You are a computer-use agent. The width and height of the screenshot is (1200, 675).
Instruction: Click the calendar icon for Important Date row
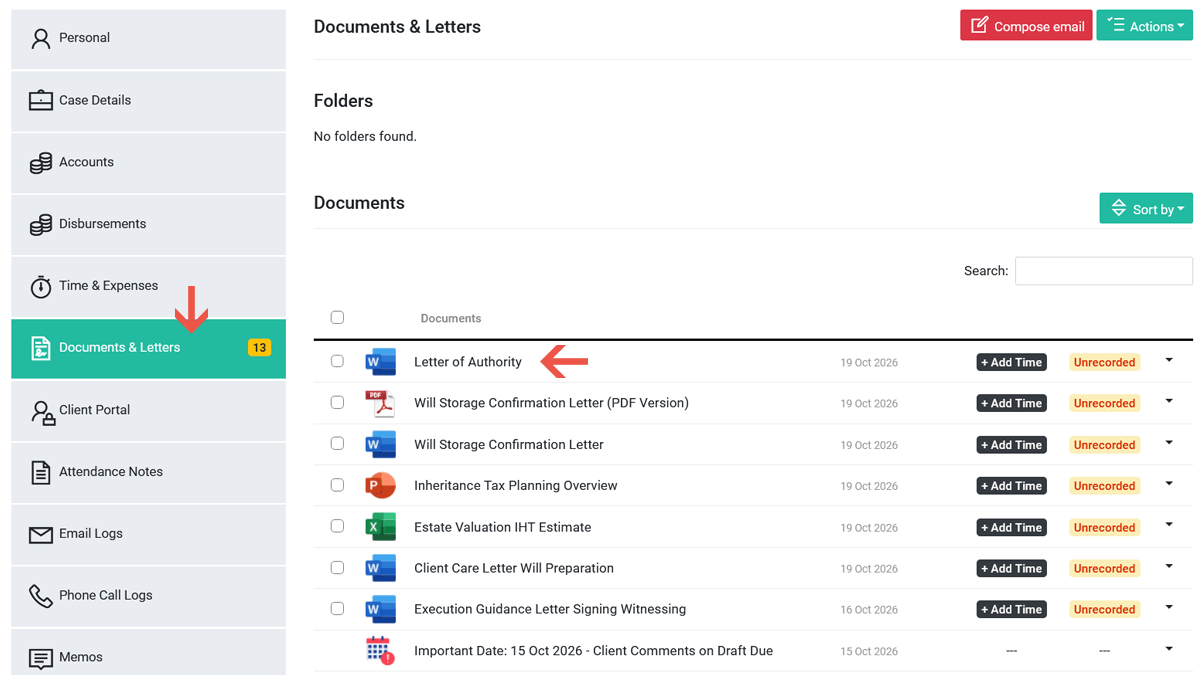tap(380, 650)
